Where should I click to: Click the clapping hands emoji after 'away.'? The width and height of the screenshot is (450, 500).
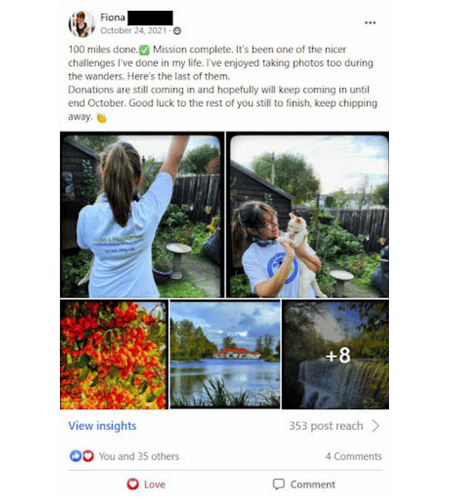(101, 118)
